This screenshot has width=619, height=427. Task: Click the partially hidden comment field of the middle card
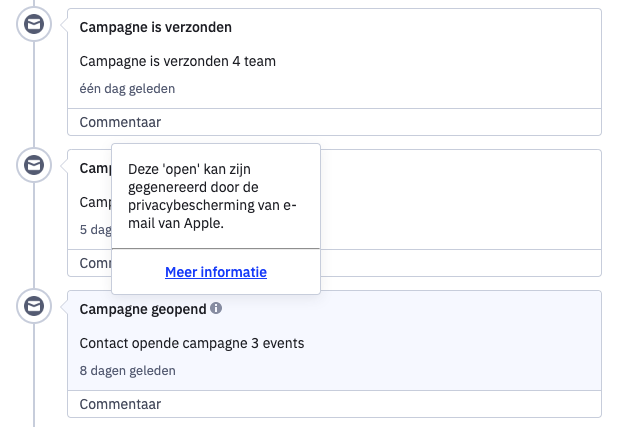click(x=460, y=263)
